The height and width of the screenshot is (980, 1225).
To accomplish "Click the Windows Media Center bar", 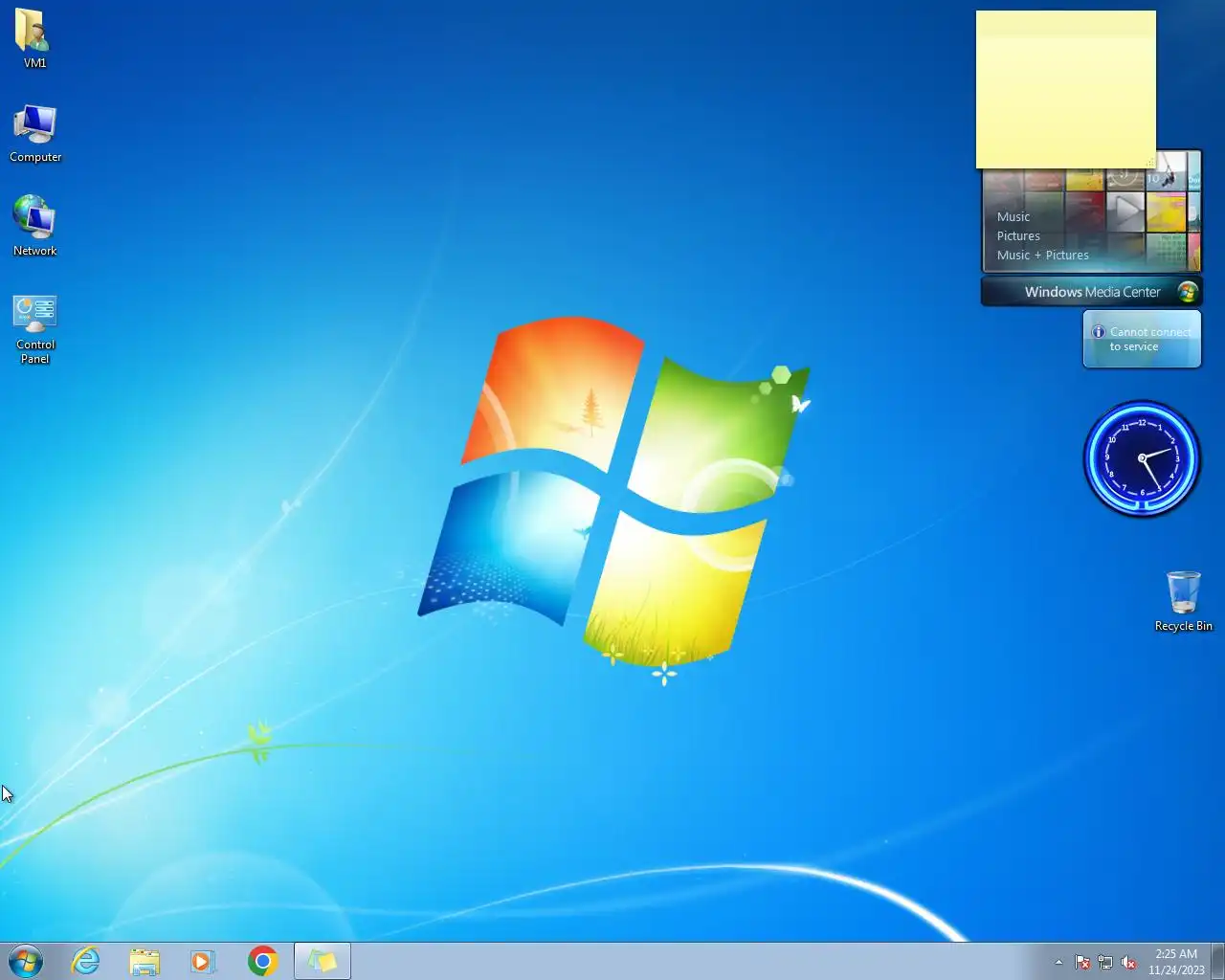I will pos(1092,292).
